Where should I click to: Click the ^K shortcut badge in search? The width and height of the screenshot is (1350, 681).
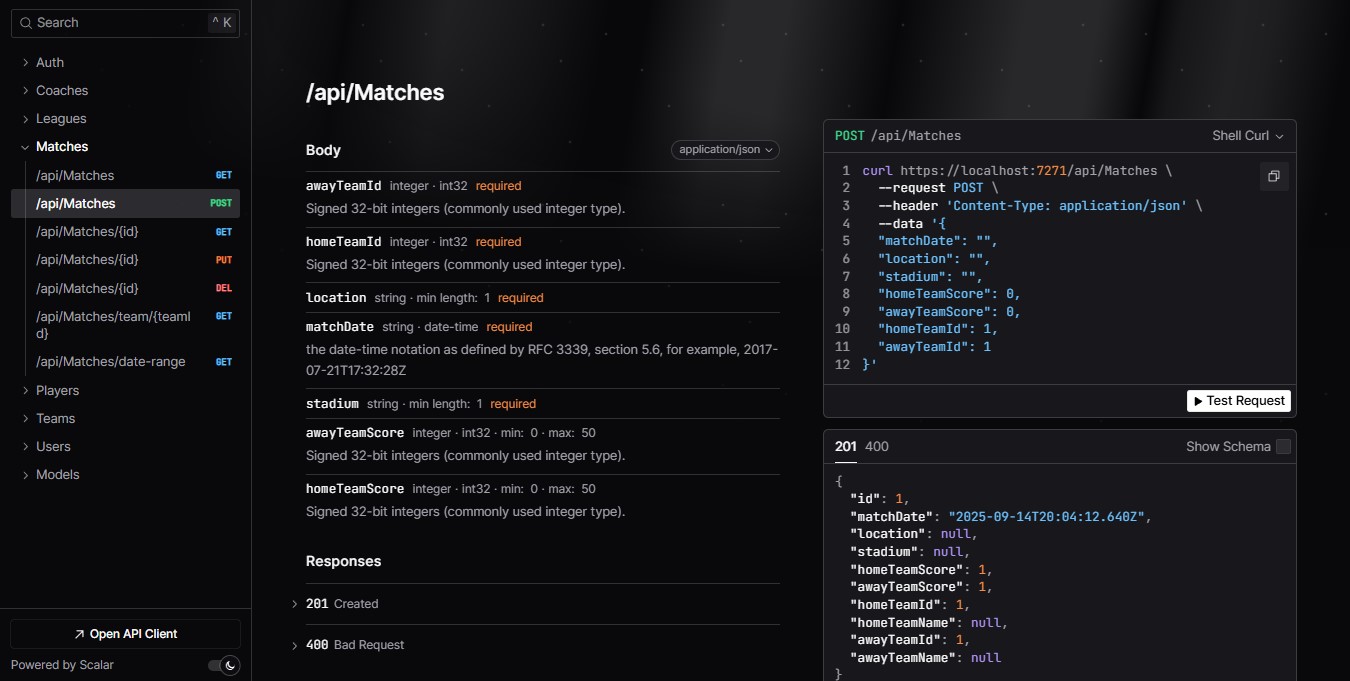(x=222, y=23)
